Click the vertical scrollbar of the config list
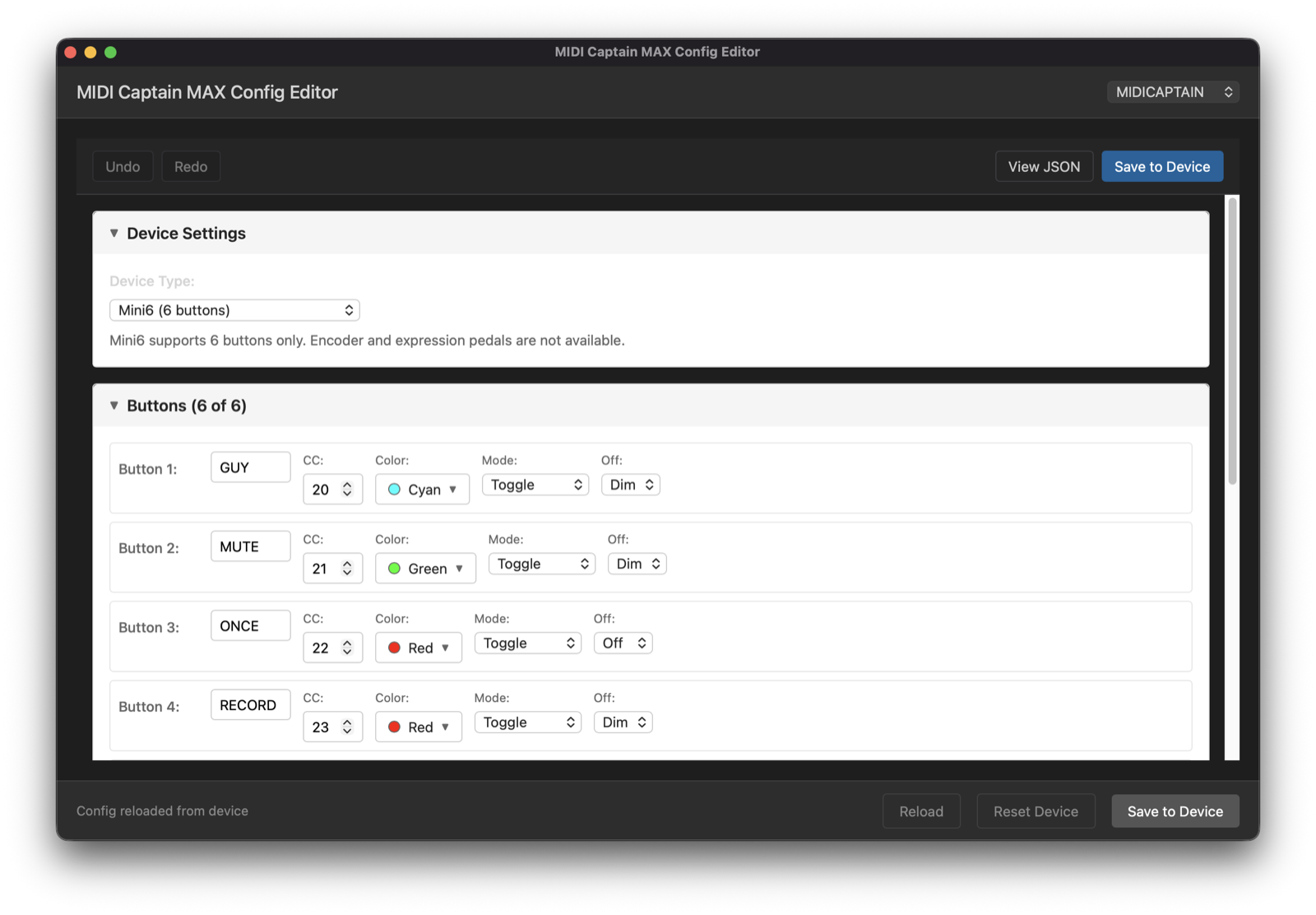The image size is (1316, 915). [1232, 341]
